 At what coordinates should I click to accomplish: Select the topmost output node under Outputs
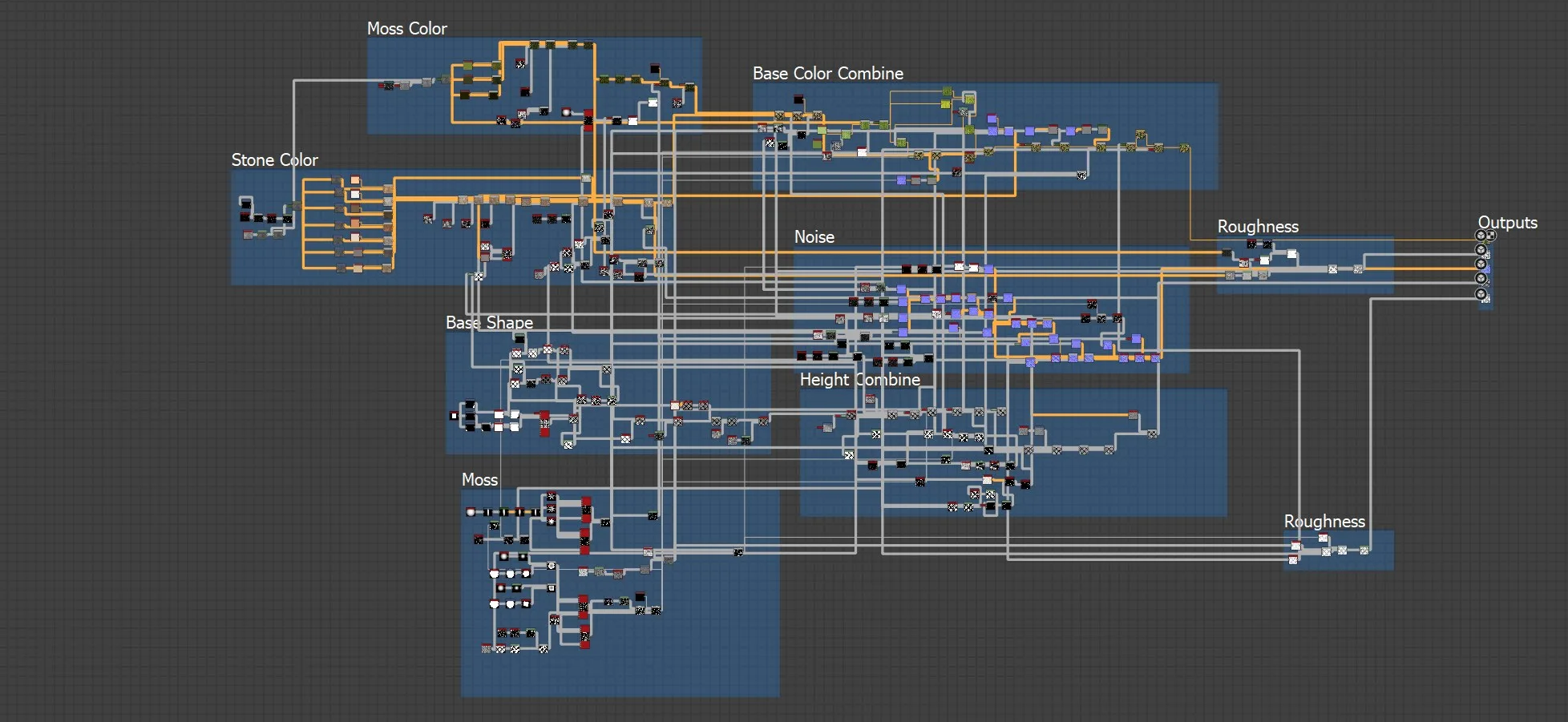tap(1481, 235)
